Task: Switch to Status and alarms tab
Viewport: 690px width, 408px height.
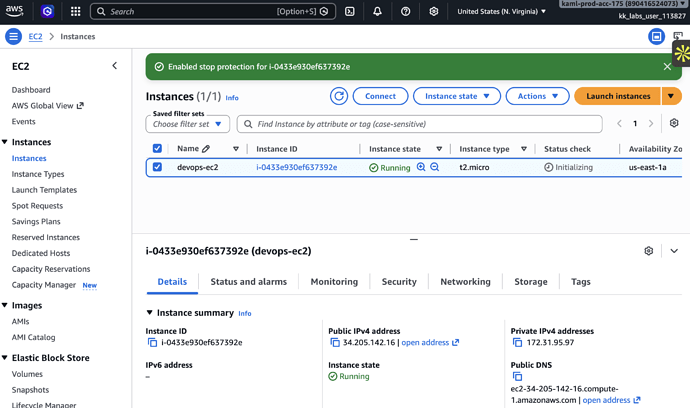Action: coord(249,282)
